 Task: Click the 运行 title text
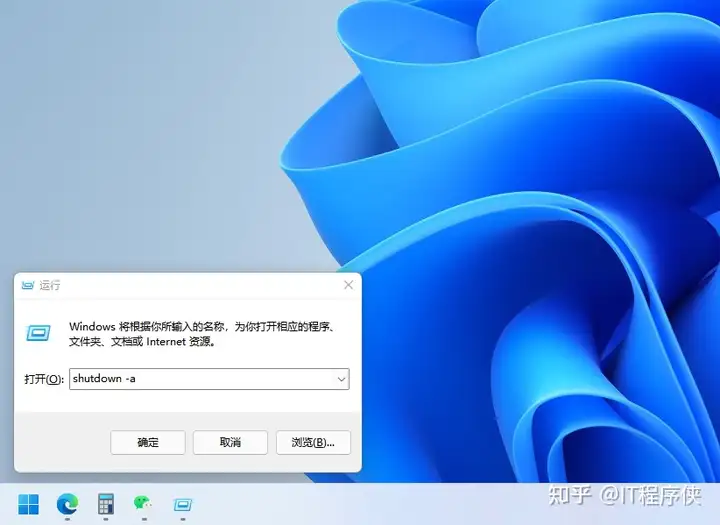[50, 285]
